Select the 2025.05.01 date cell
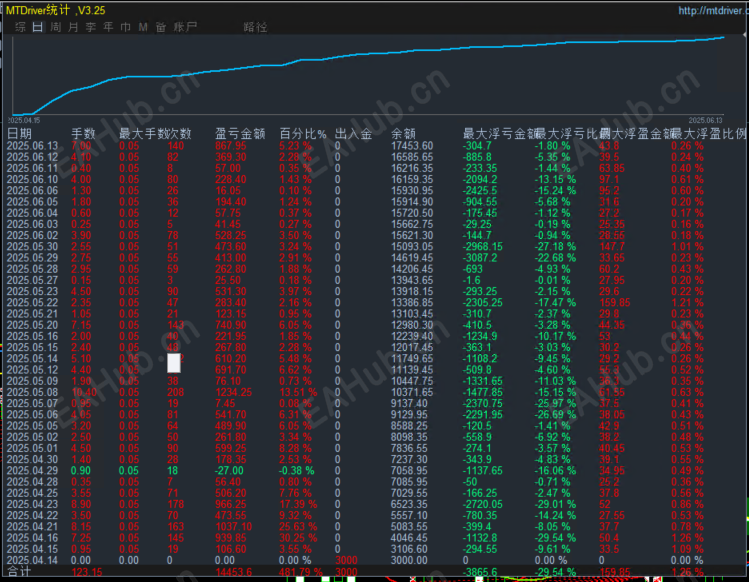This screenshot has height=582, width=749. (x=32, y=448)
